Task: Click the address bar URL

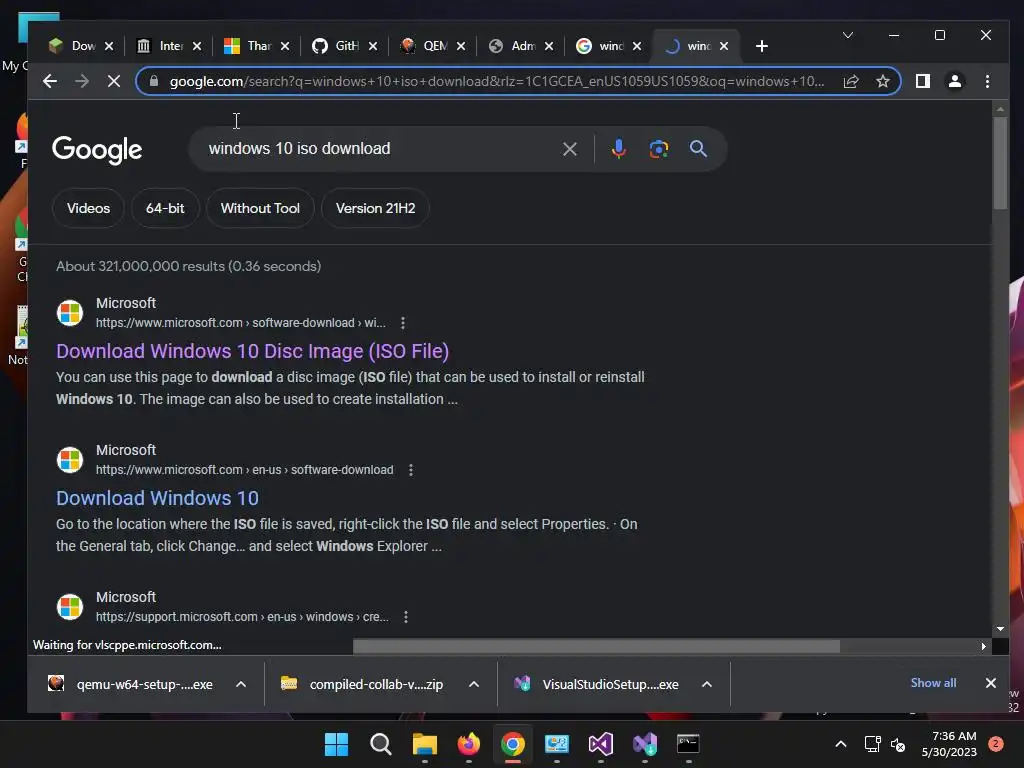Action: click(x=496, y=81)
